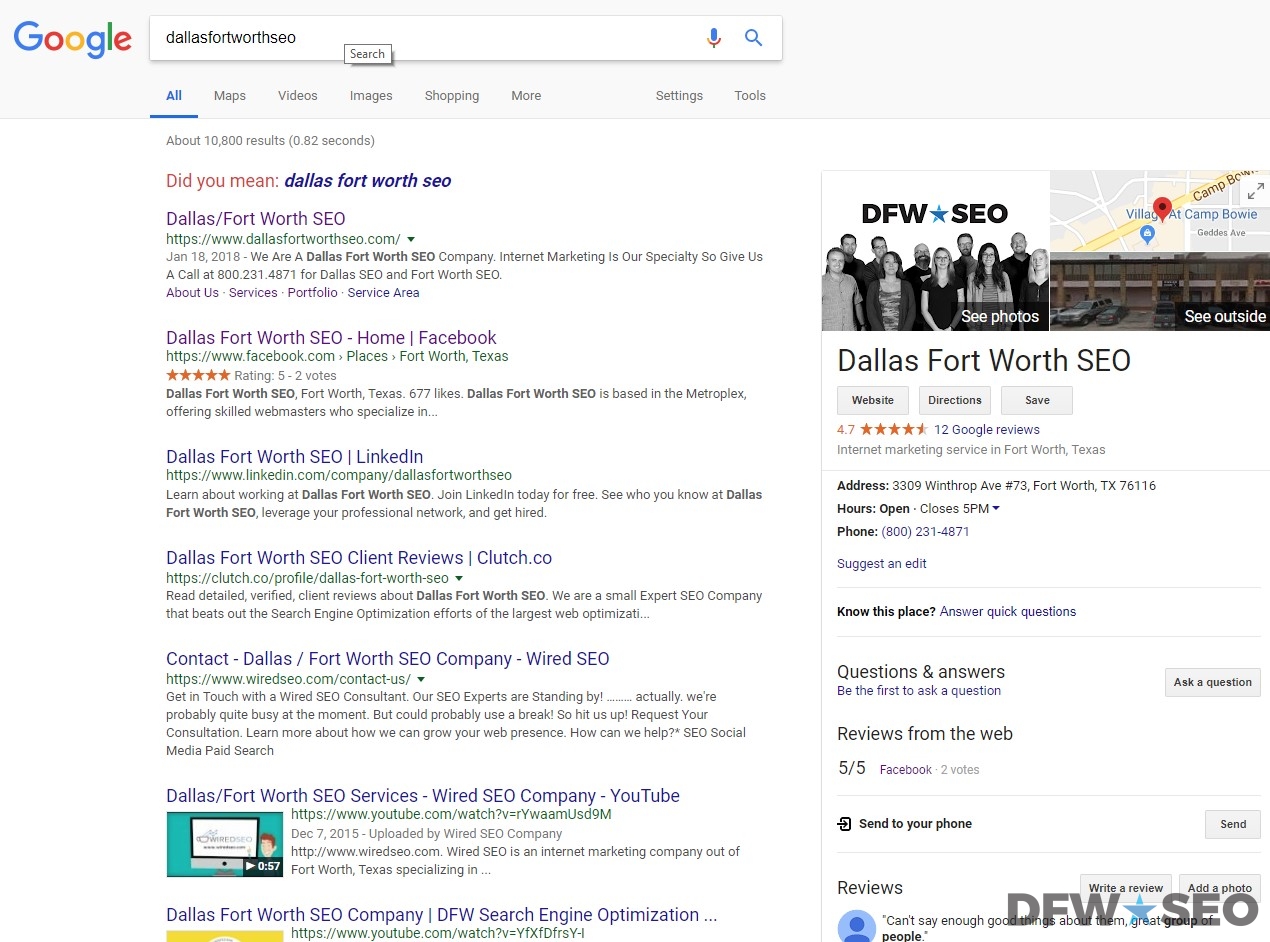Open Wired SEO Company YouTube result title
The height and width of the screenshot is (942, 1270).
point(423,796)
